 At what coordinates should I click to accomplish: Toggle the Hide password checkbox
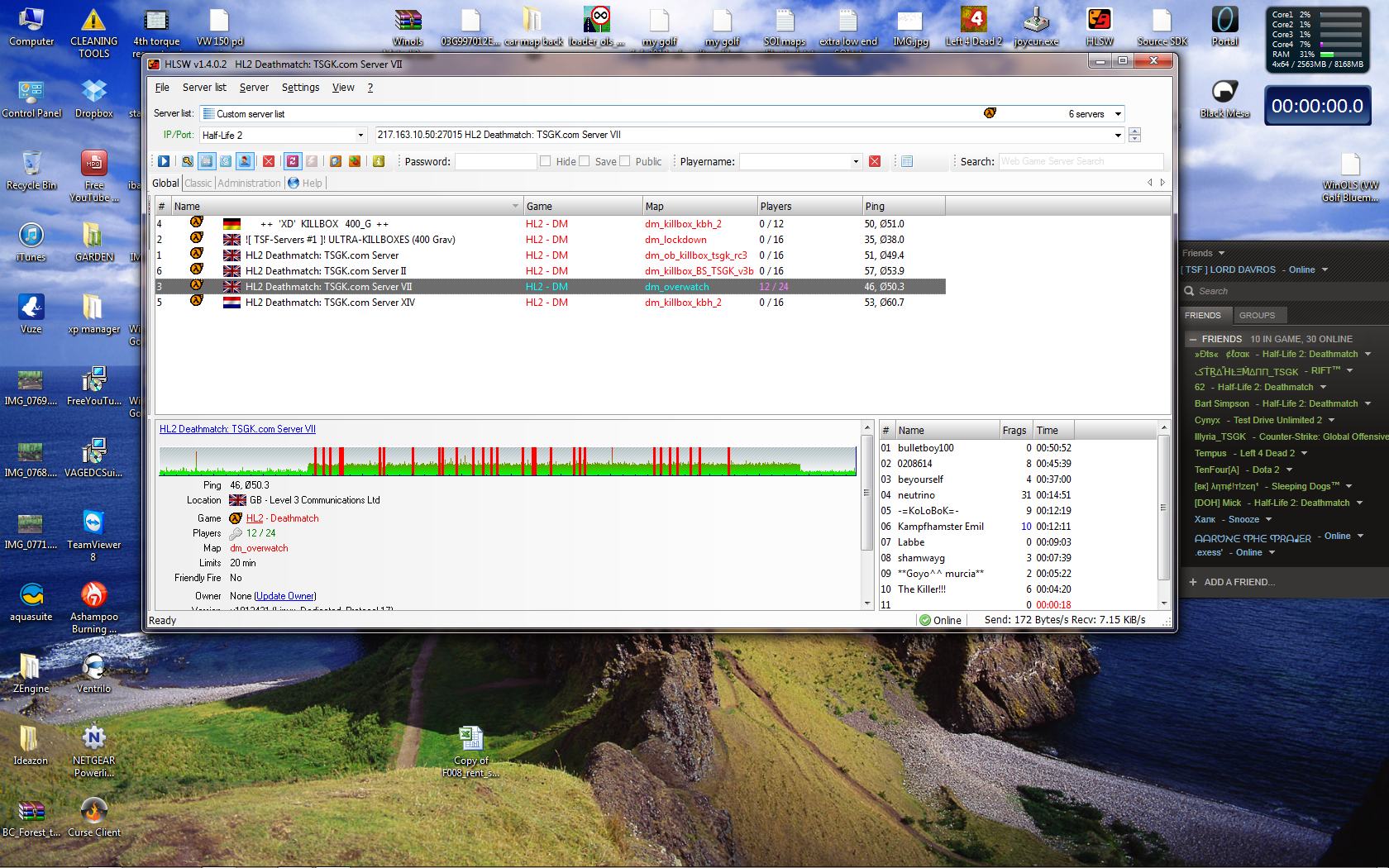click(546, 162)
